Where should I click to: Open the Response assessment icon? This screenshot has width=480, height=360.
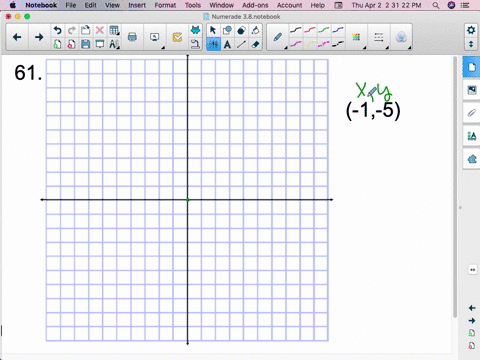(177, 37)
